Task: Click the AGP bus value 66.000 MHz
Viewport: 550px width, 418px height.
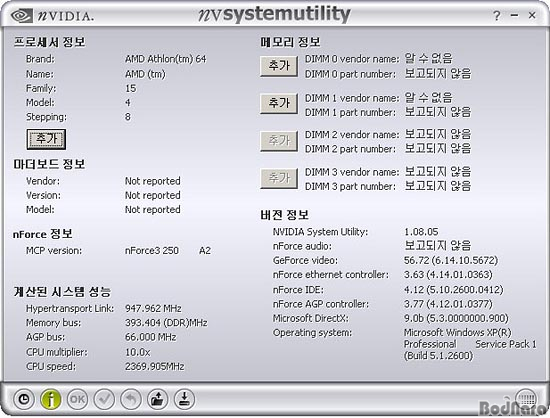Action: [x=151, y=337]
